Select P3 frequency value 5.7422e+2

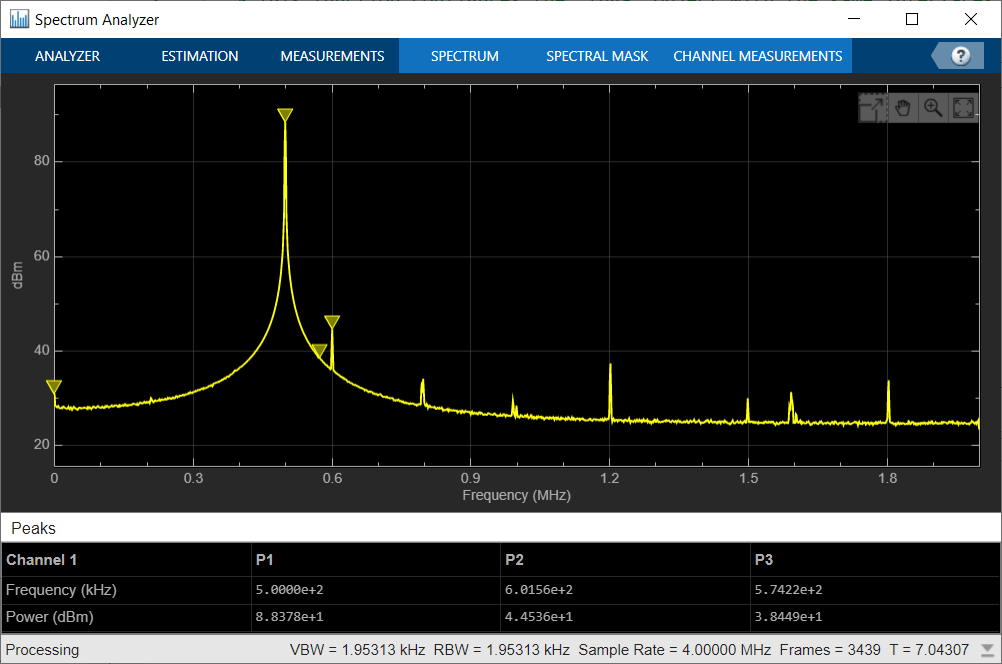pos(788,590)
